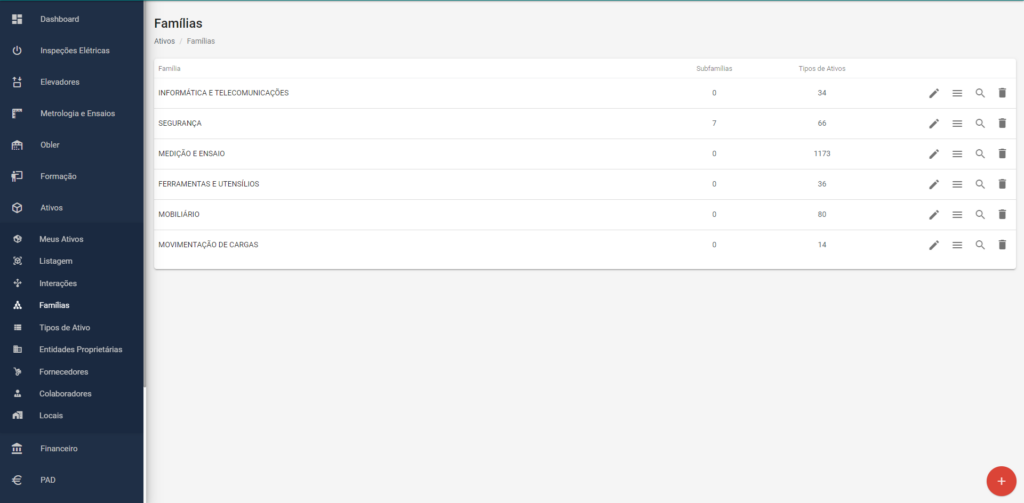Screen dimensions: 1024x503
Task: Click magnifier icon on MOBILIÁRIO row
Action: tap(980, 214)
